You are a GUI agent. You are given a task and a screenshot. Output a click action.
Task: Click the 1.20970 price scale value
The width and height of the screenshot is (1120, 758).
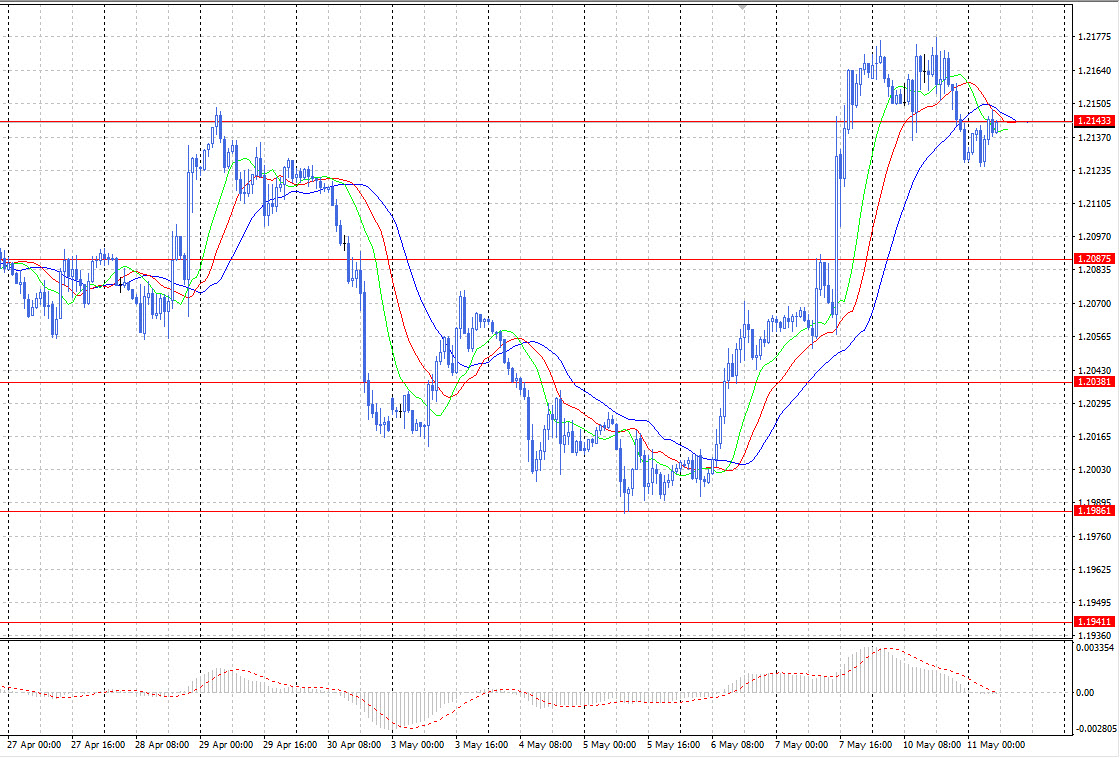tap(1094, 236)
